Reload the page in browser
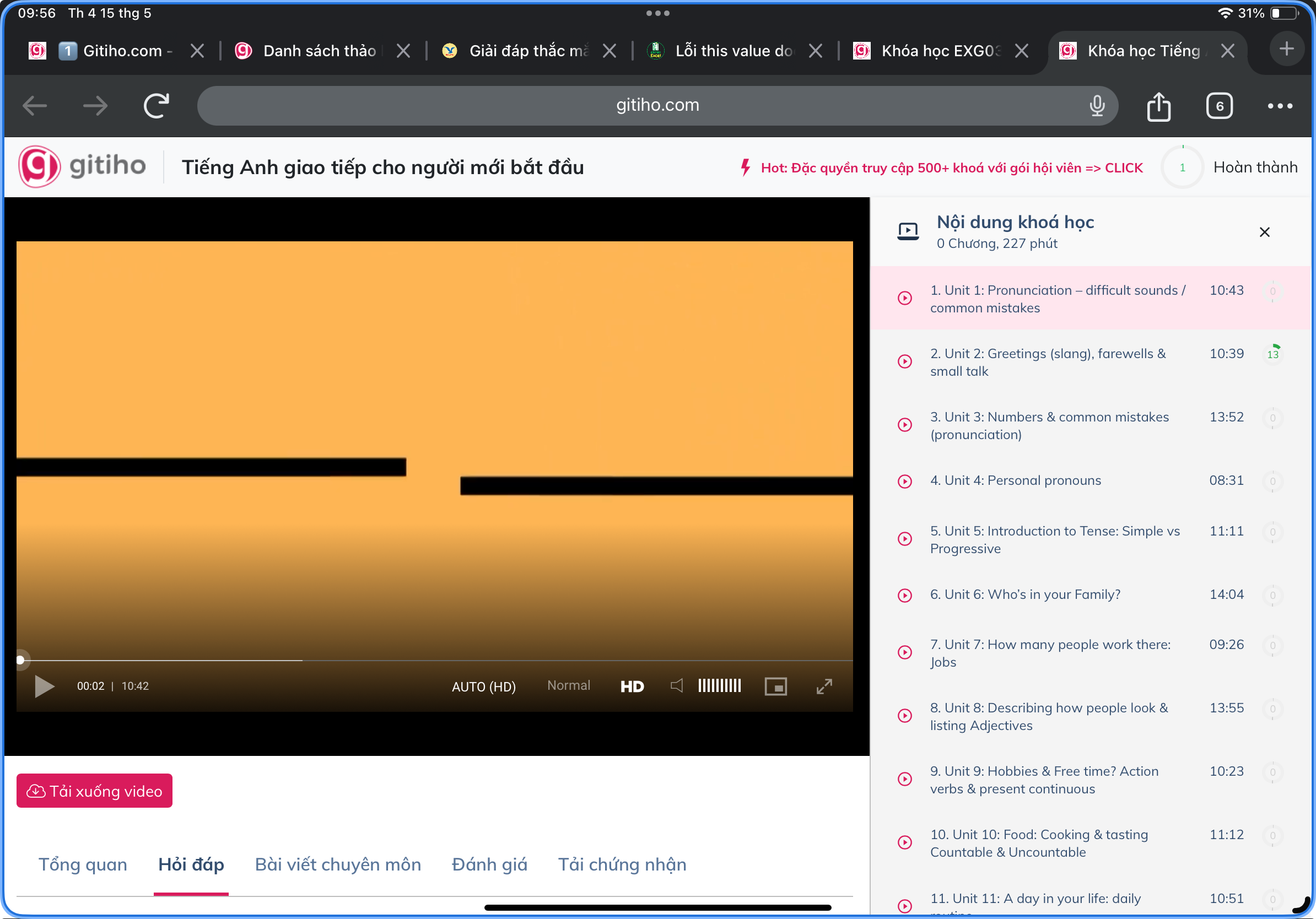The image size is (1316, 919). click(157, 106)
